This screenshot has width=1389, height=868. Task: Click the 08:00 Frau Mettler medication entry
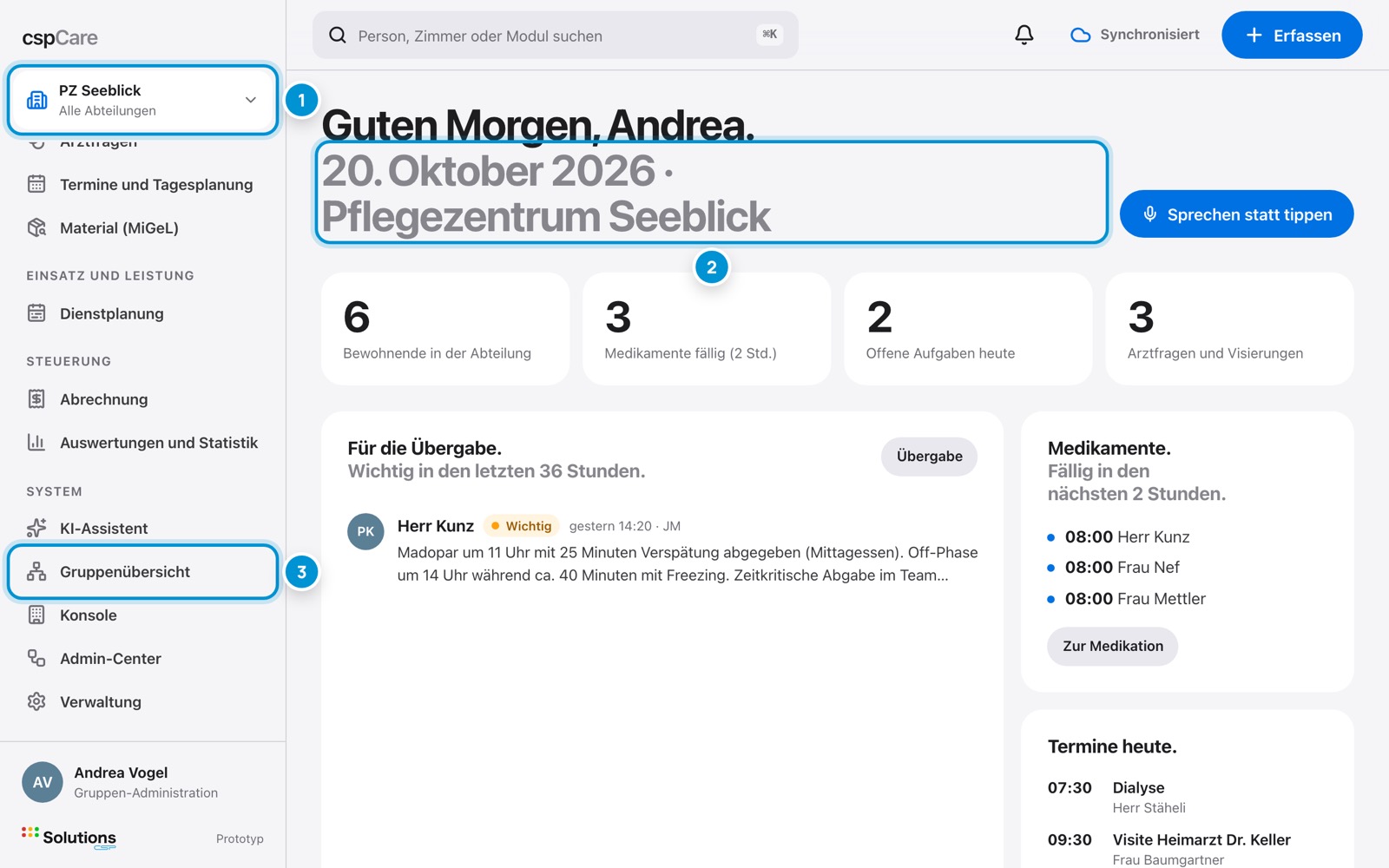[x=1127, y=599]
